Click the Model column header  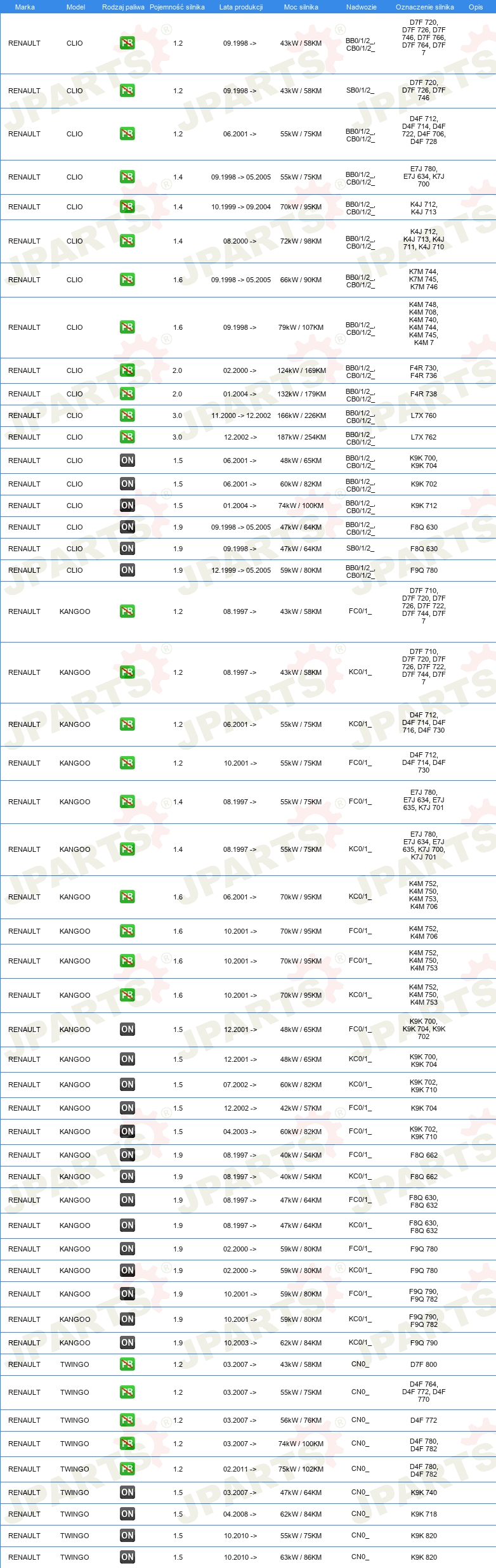(75, 7)
